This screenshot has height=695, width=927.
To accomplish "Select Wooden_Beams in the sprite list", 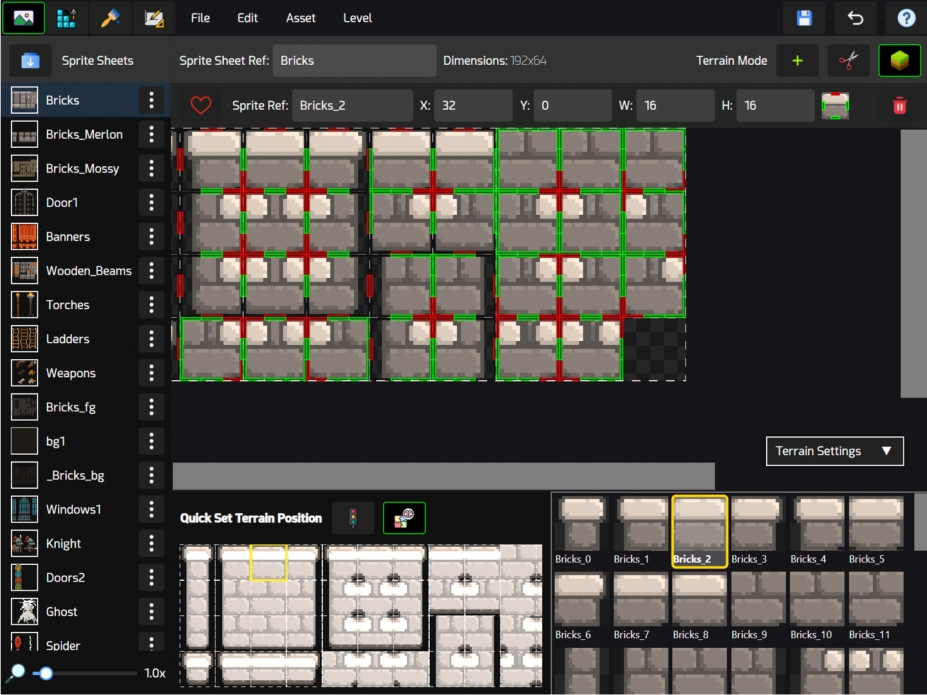I will pos(88,270).
